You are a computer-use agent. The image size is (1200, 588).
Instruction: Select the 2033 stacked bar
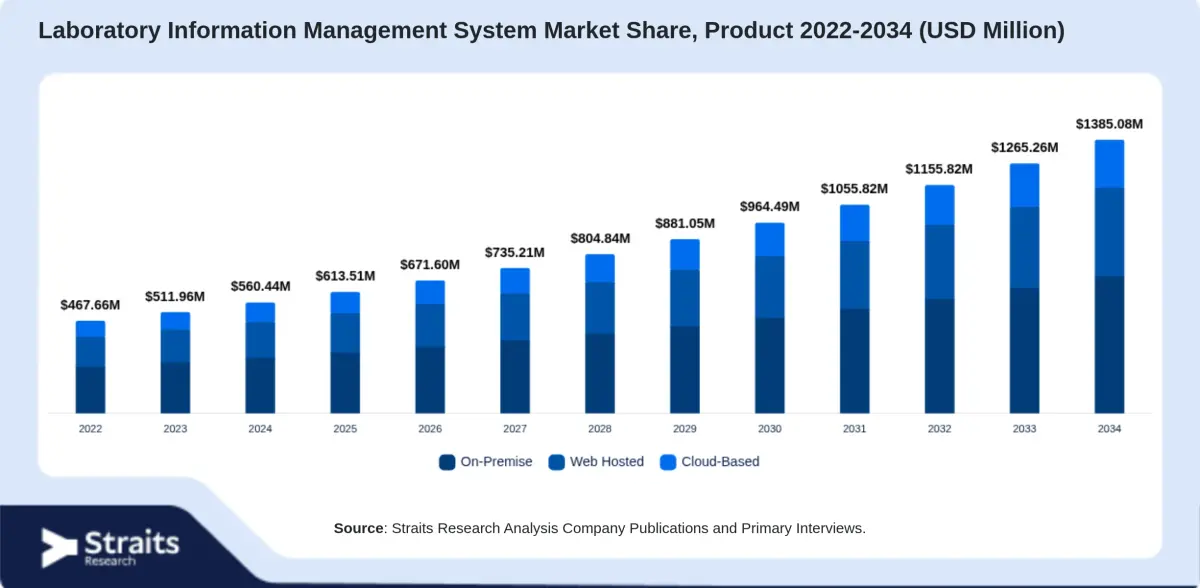tap(1025, 288)
